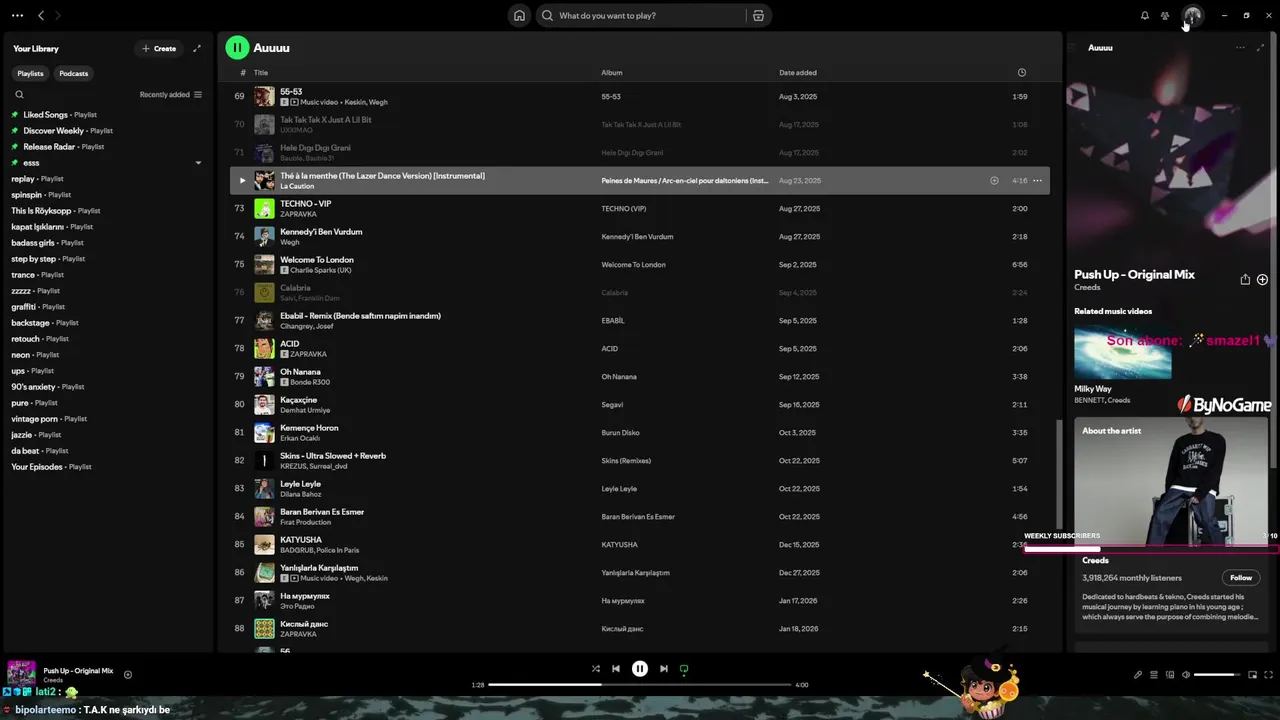Image resolution: width=1280 pixels, height=720 pixels.
Task: Open the Milky Way music video thumbnail
Action: (1123, 353)
